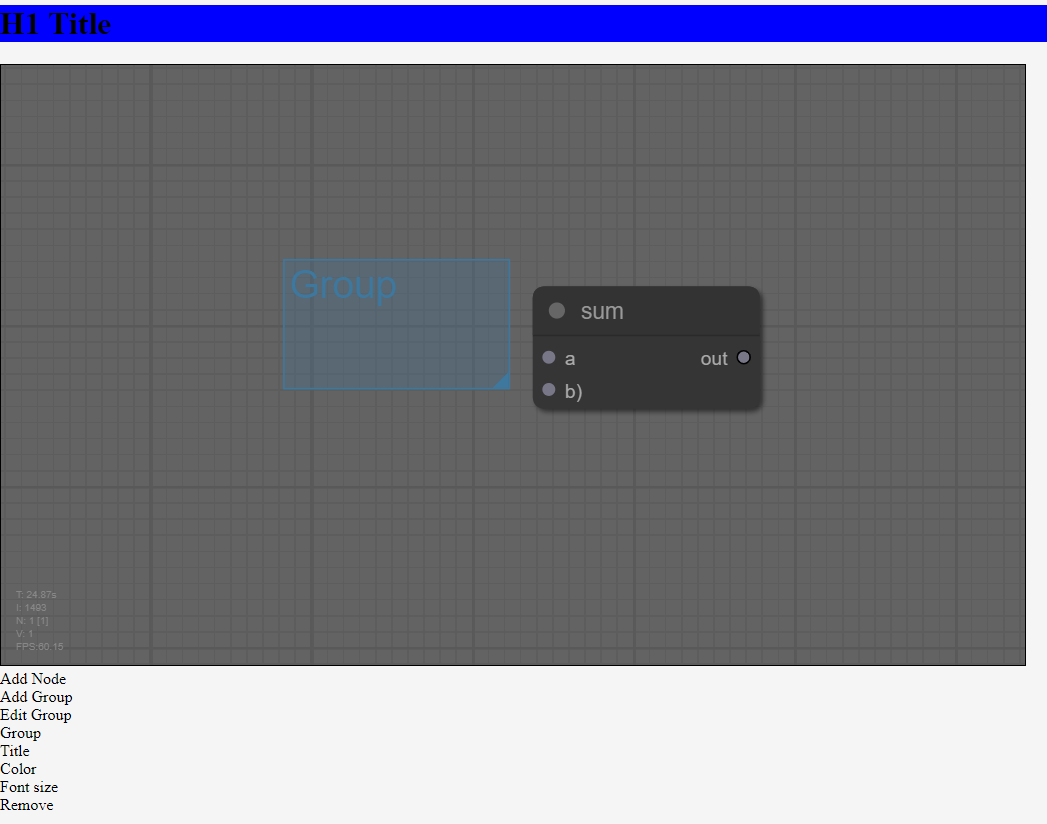1047x824 pixels.
Task: Click the "T: 24.87s" timer readout
Action: [x=35, y=594]
